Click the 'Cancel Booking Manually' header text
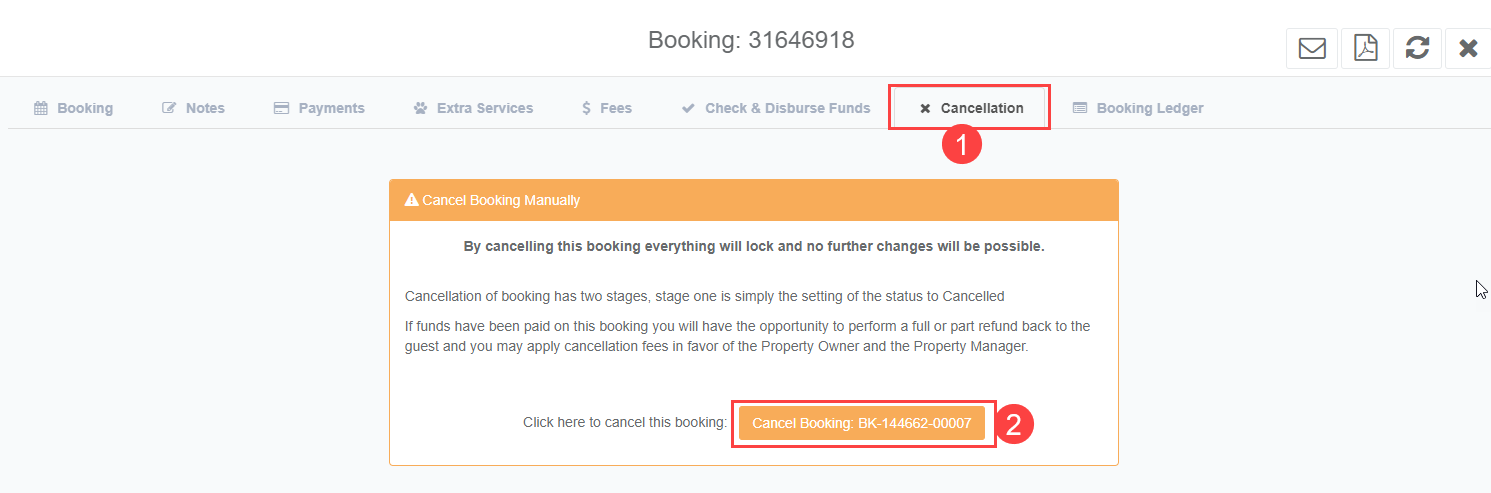 click(x=501, y=200)
